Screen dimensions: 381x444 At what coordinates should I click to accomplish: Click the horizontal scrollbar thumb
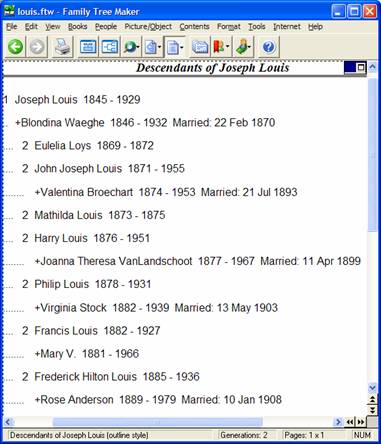pyautogui.click(x=157, y=422)
